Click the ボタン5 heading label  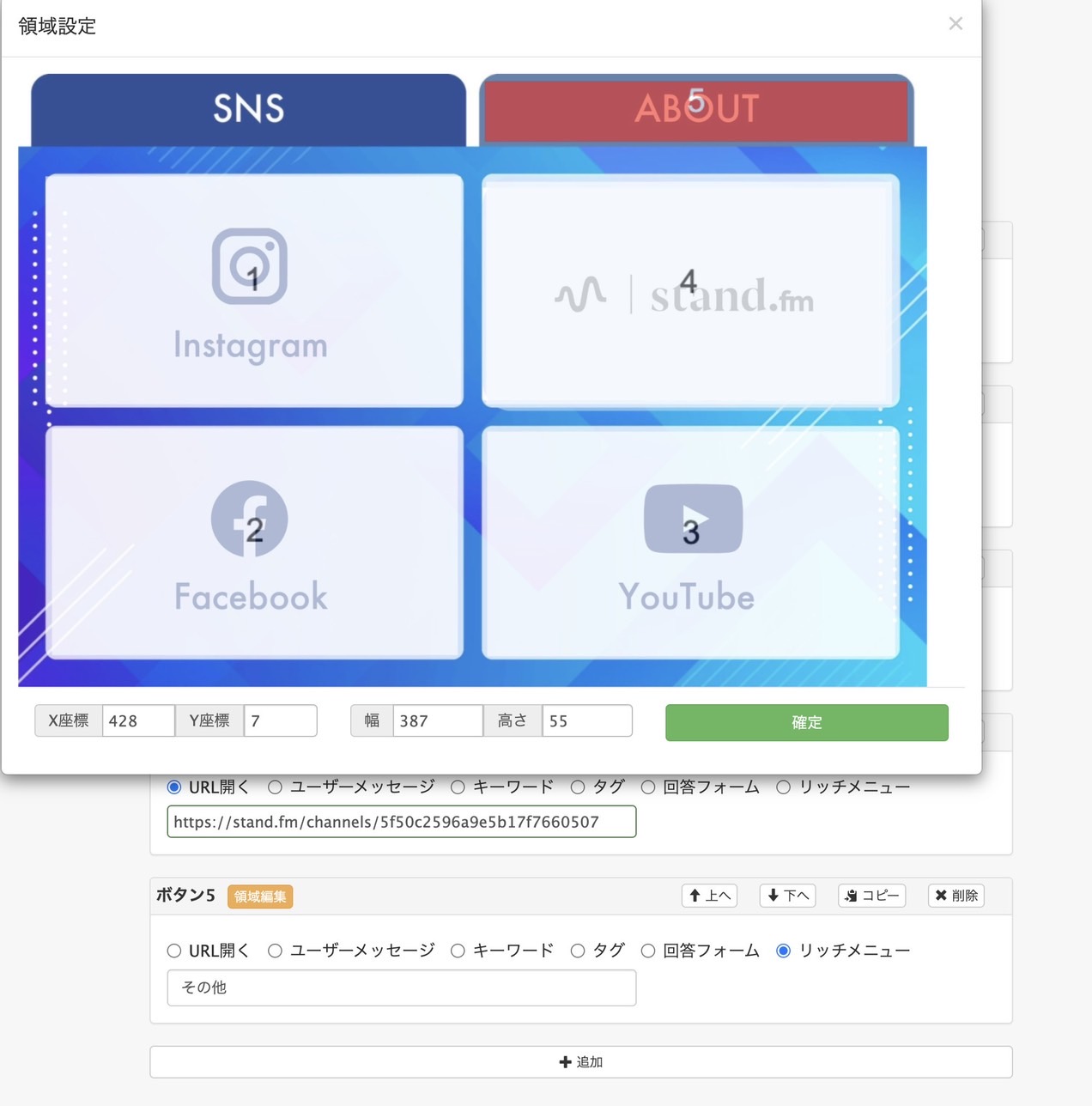coord(185,895)
